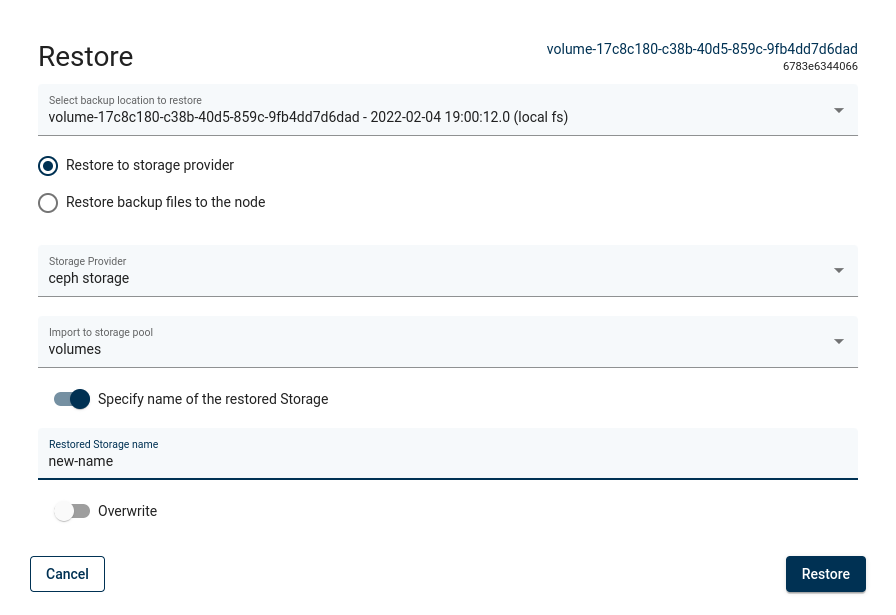Open the Select backup location to restore field
Viewport: 896px width, 615px height.
click(x=430, y=110)
